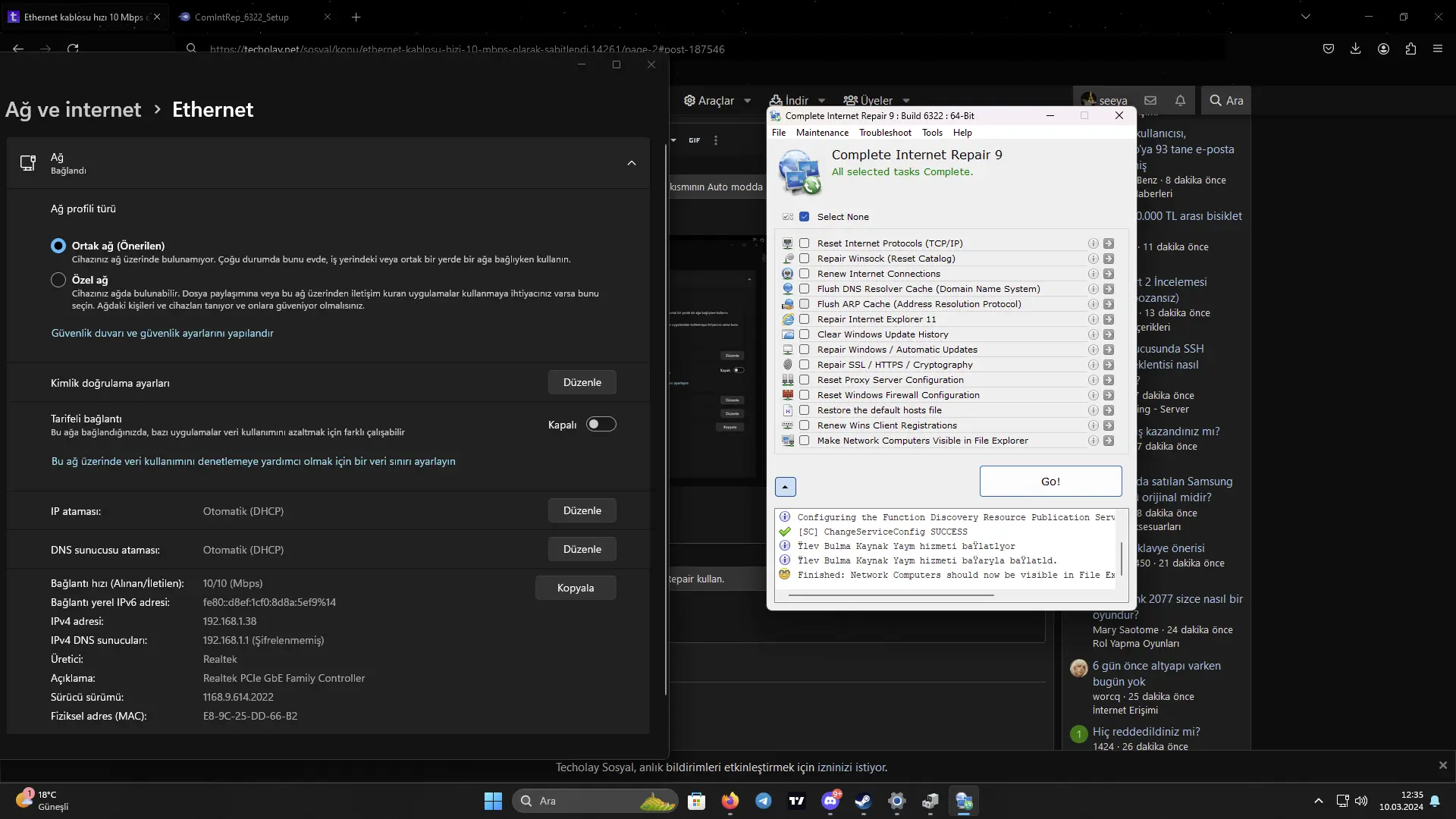Click Düzenle for IP ataması

click(x=582, y=511)
